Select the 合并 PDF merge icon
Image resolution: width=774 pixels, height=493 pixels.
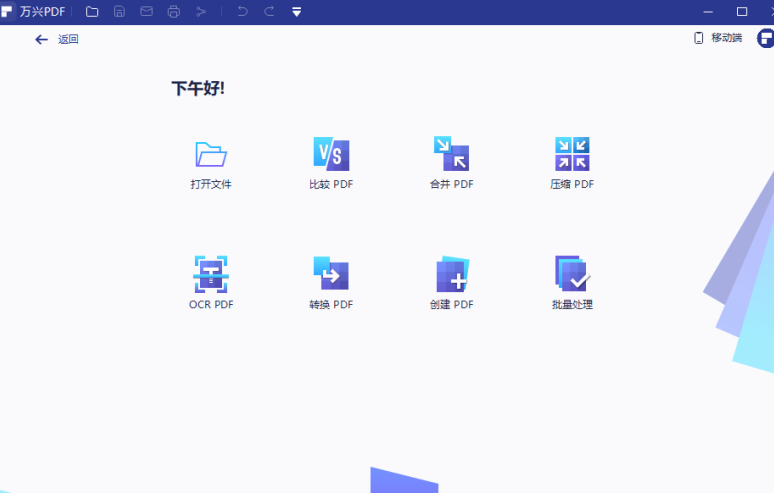pyautogui.click(x=451, y=154)
